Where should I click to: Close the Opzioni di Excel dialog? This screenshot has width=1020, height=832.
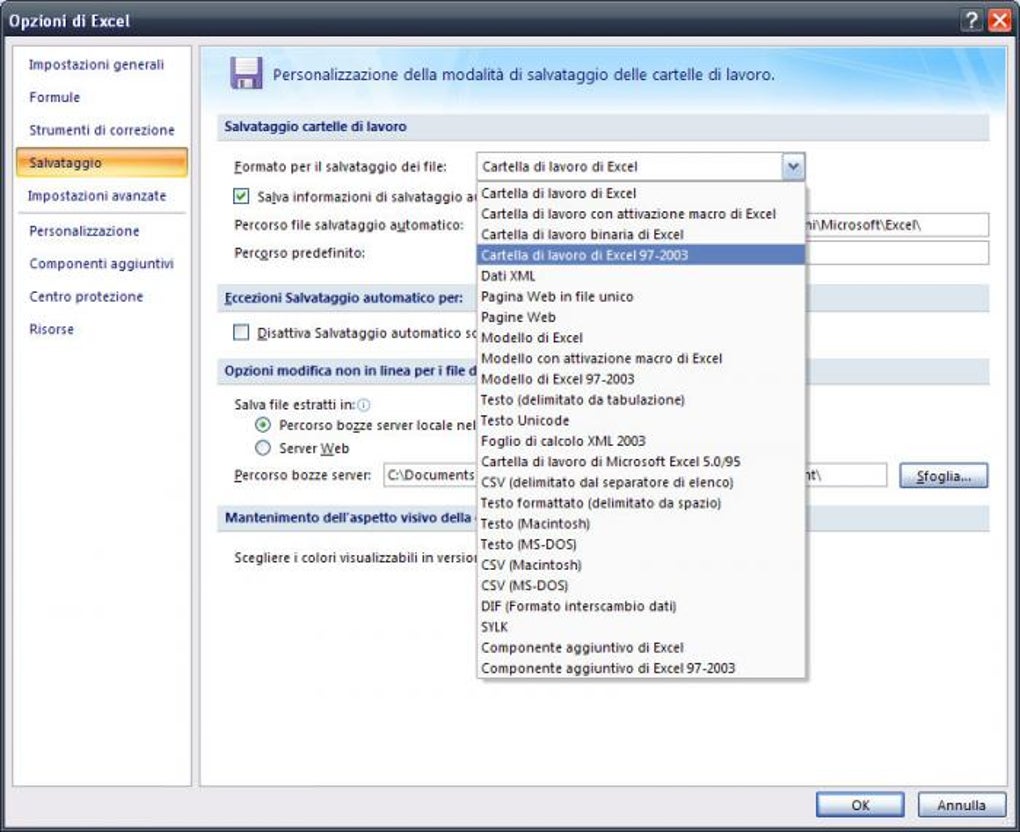(x=999, y=21)
